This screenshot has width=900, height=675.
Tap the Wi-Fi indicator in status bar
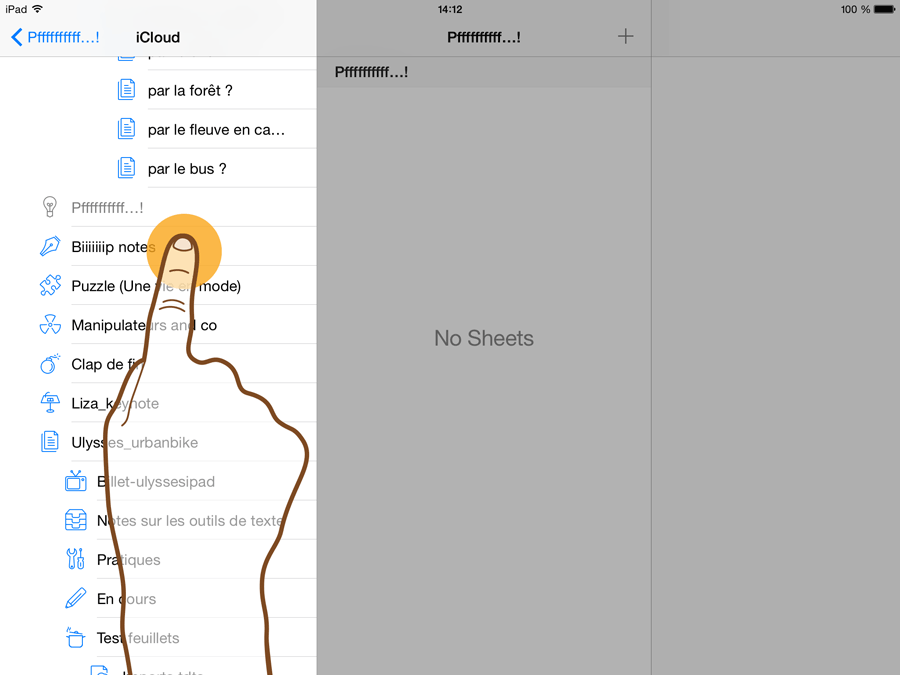point(37,9)
